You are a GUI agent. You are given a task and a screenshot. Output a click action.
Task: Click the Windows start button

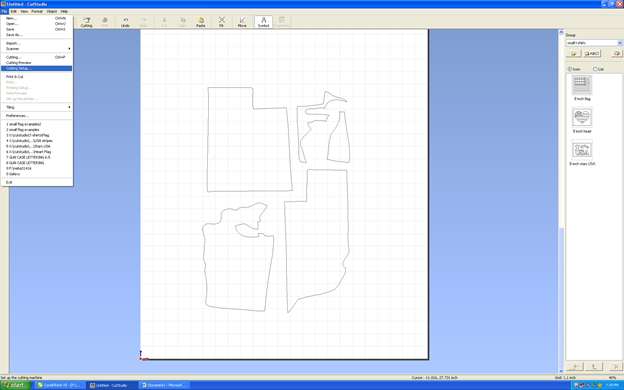click(x=16, y=385)
